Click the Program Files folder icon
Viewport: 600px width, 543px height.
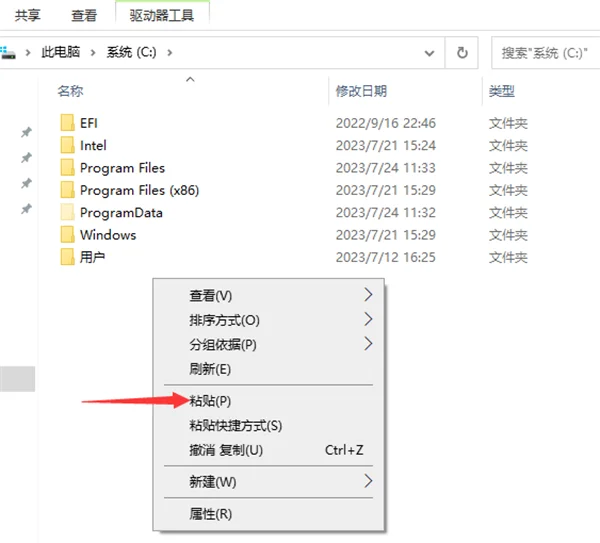[67, 168]
